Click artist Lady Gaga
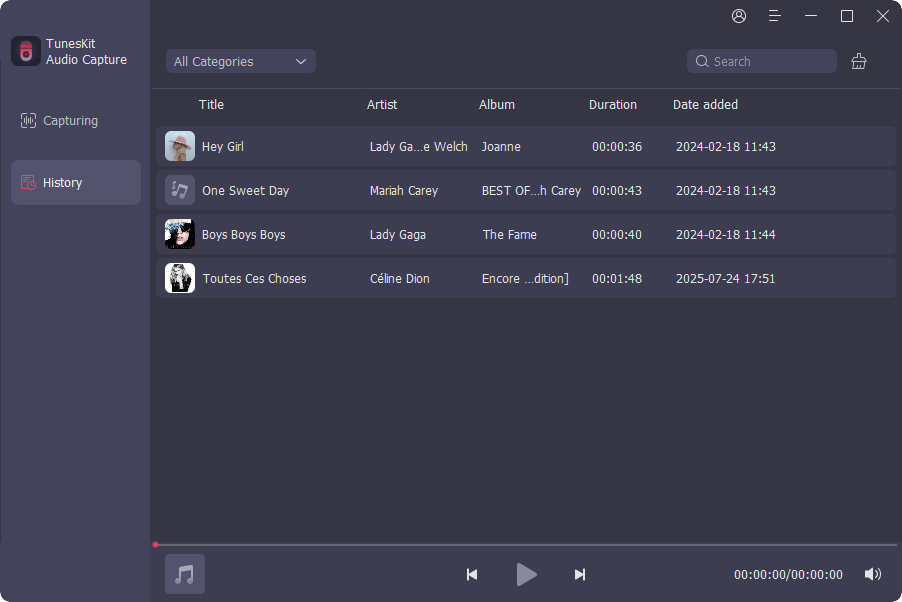This screenshot has height=602, width=902. [x=398, y=235]
